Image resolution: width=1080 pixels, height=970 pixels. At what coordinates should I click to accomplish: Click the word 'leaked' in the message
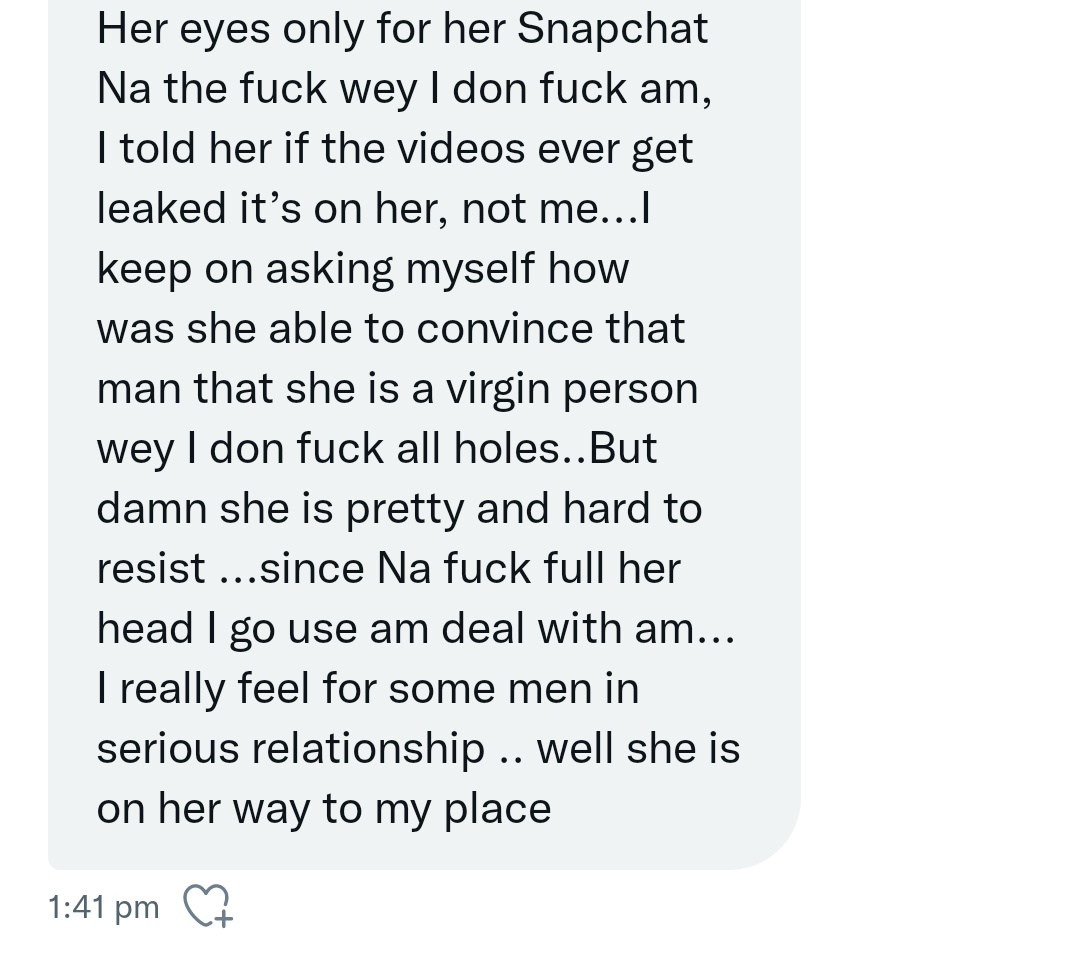pos(161,208)
